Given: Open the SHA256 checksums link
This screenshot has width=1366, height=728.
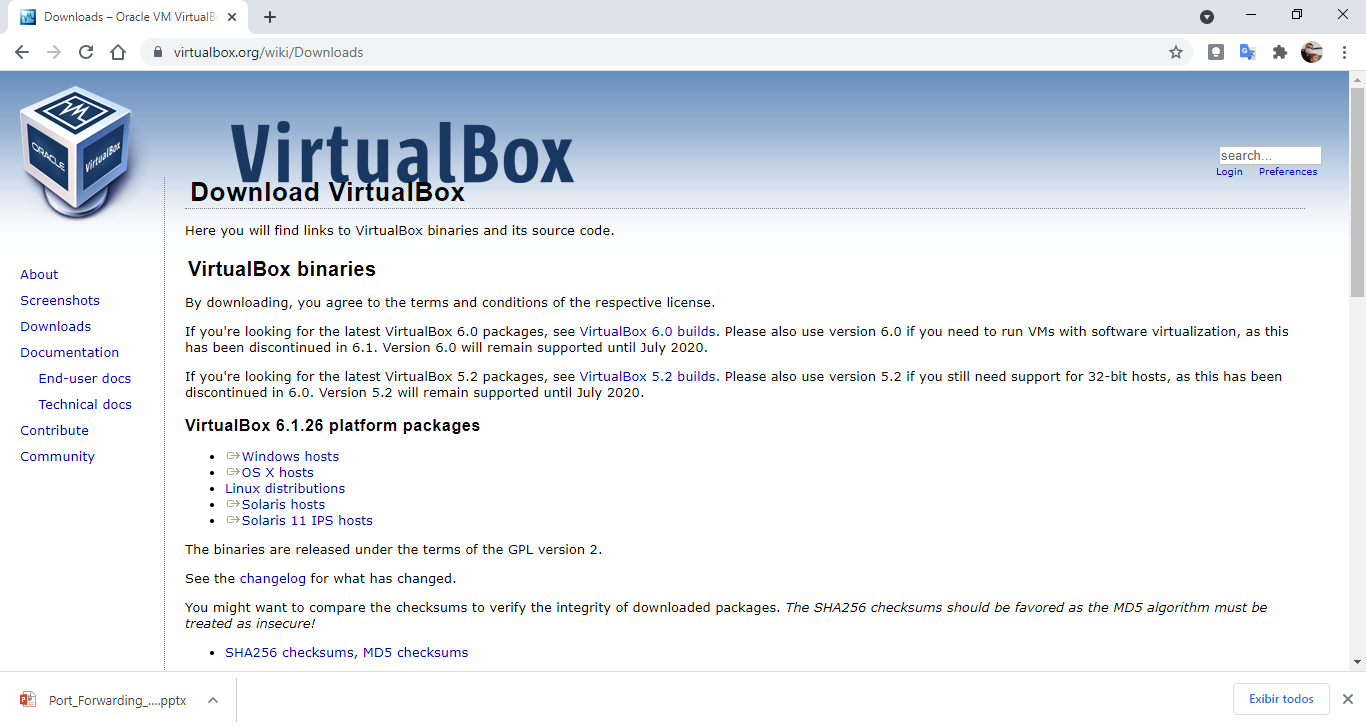Looking at the screenshot, I should click(x=289, y=652).
